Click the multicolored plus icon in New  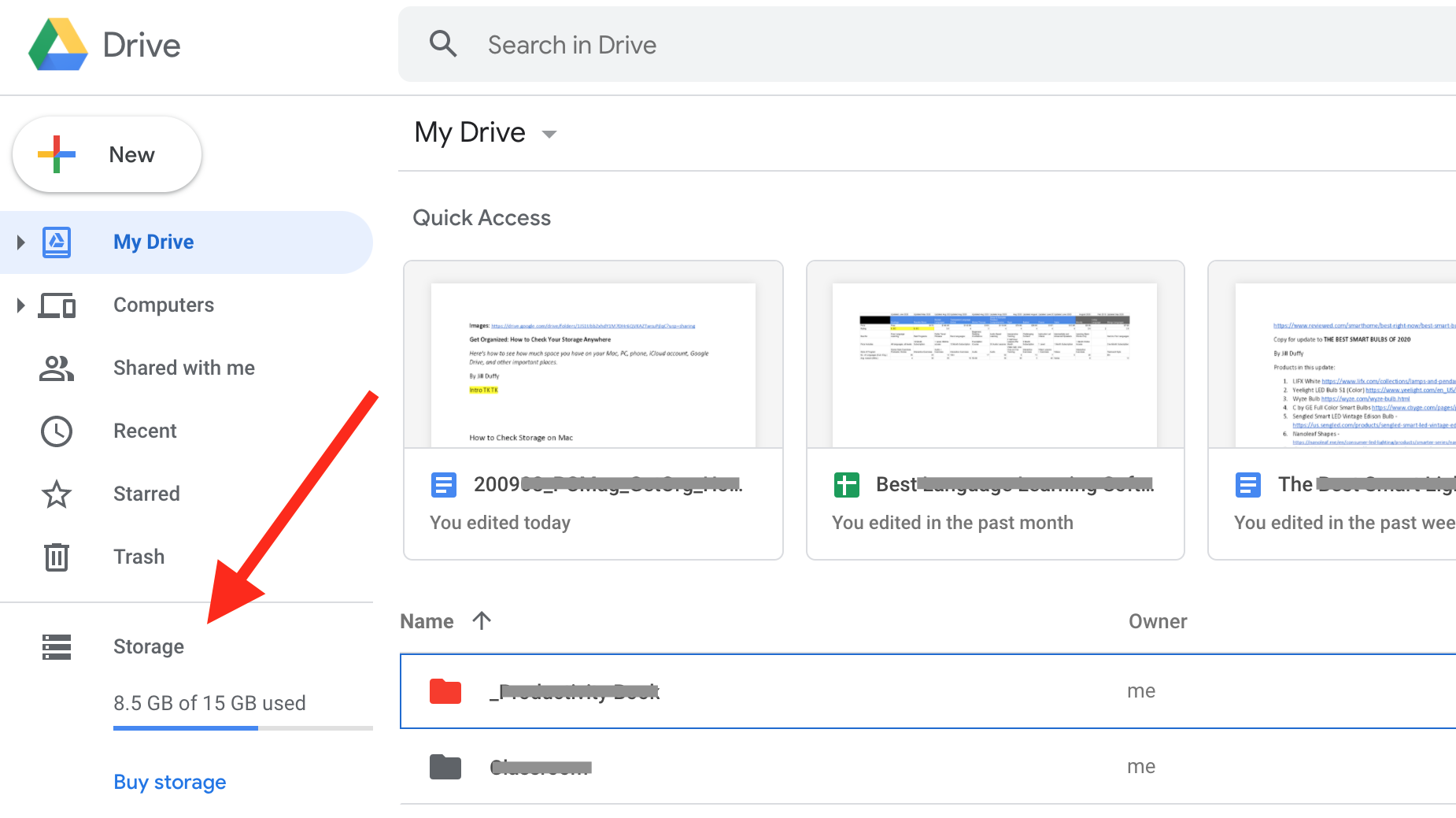(x=57, y=154)
